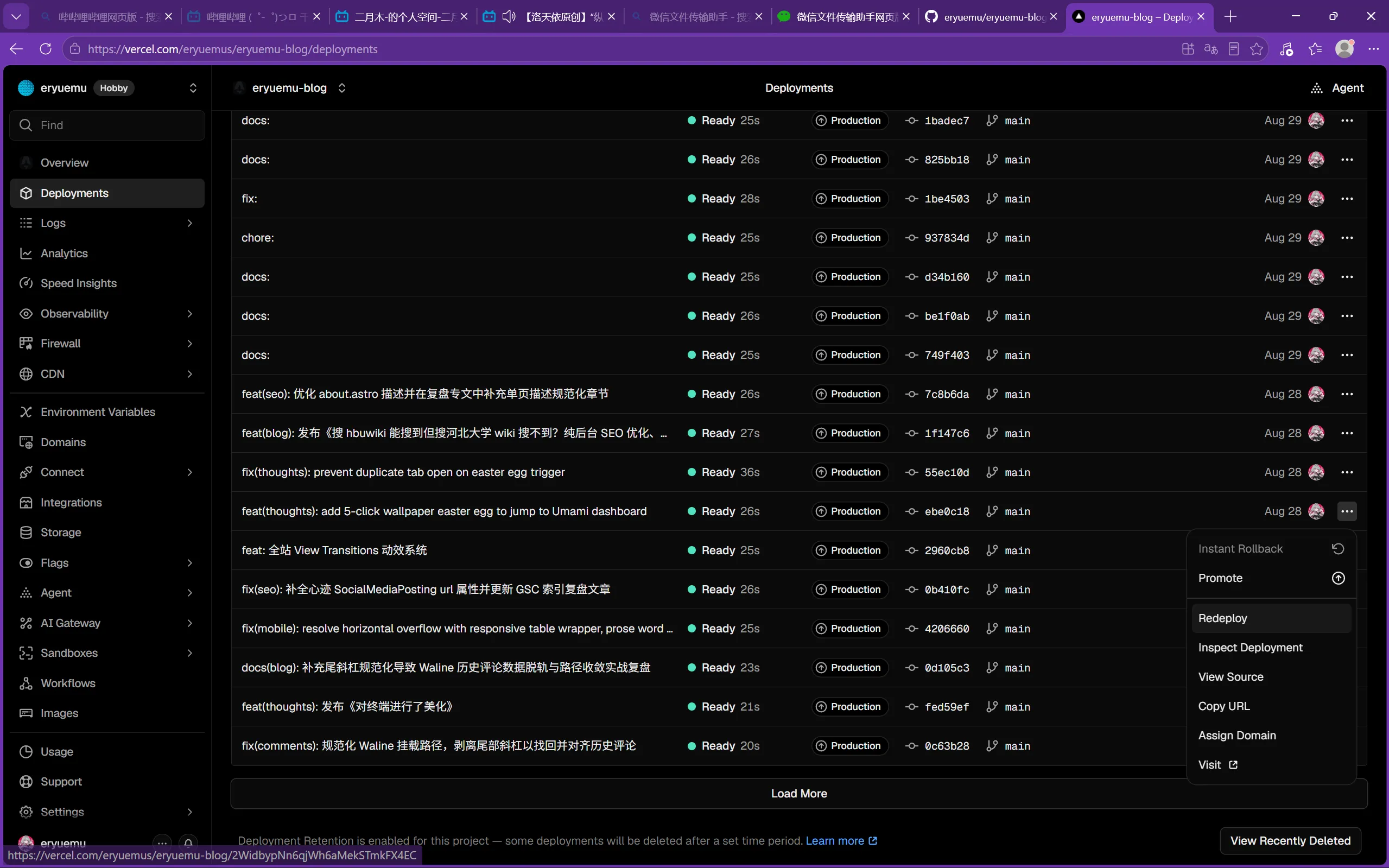Open the Agent panel in header
1389x868 pixels.
click(x=1337, y=88)
